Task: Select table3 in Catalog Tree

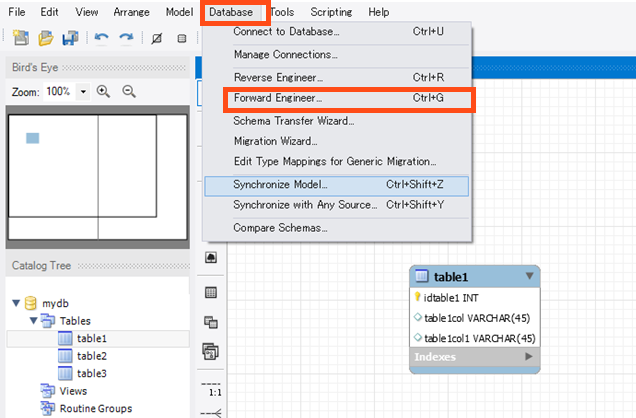Action: (92, 373)
